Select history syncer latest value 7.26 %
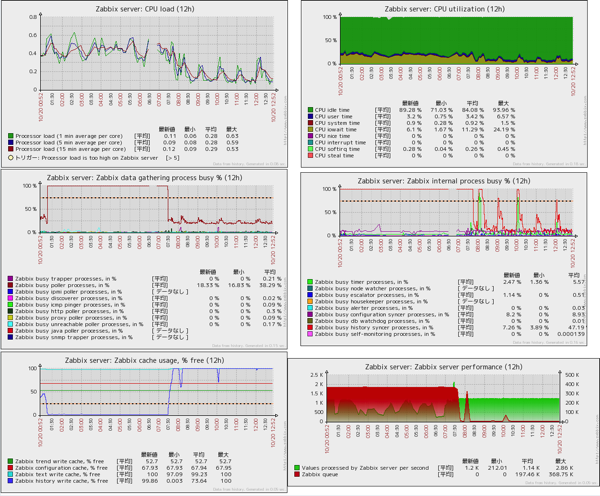Image resolution: width=600 pixels, height=496 pixels. tap(512, 327)
